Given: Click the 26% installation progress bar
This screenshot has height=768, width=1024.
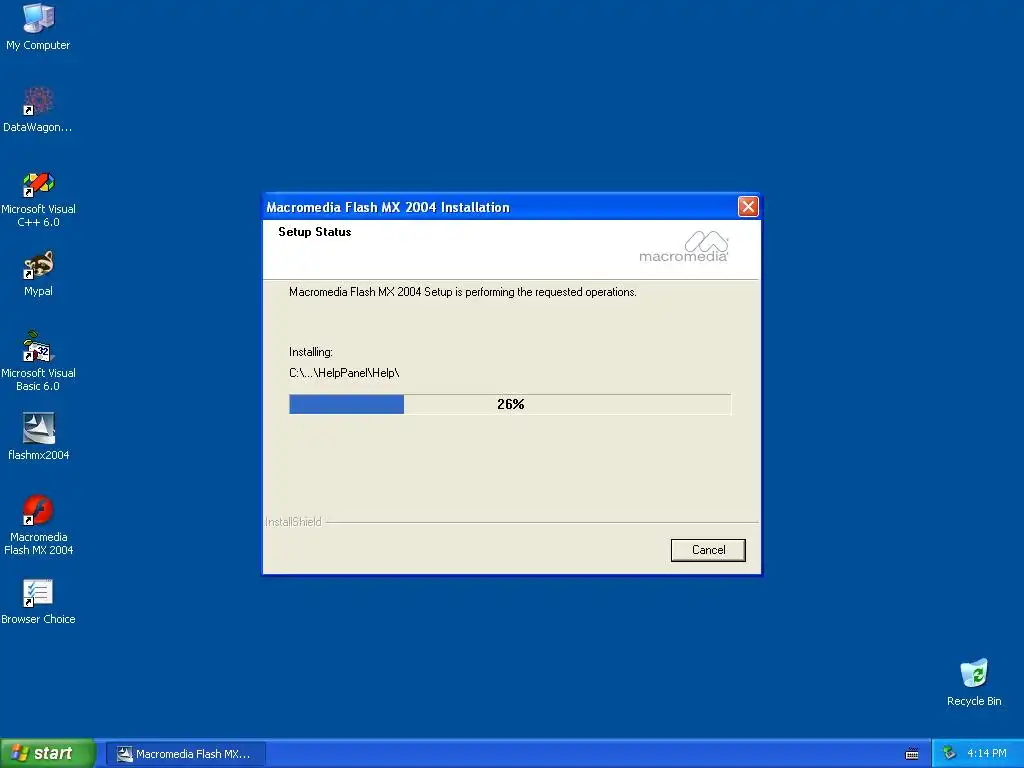Looking at the screenshot, I should [510, 404].
